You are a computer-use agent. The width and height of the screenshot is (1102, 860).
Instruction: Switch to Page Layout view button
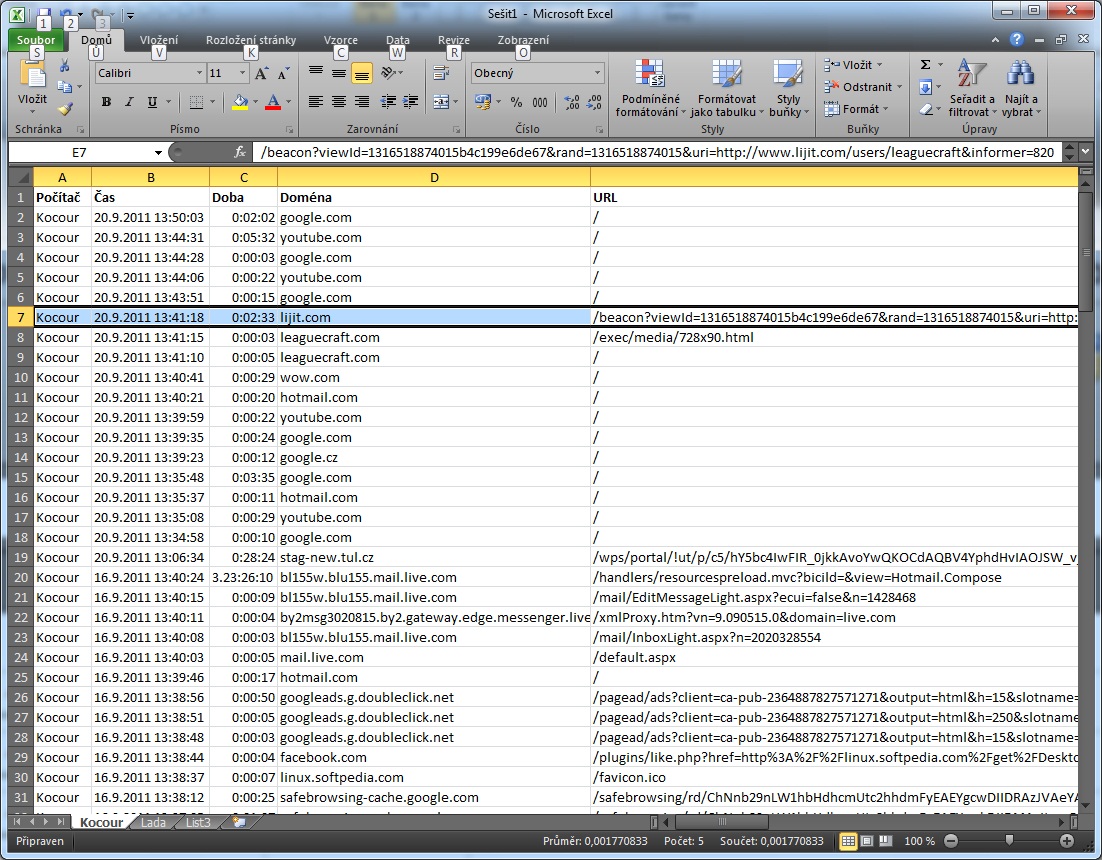867,841
